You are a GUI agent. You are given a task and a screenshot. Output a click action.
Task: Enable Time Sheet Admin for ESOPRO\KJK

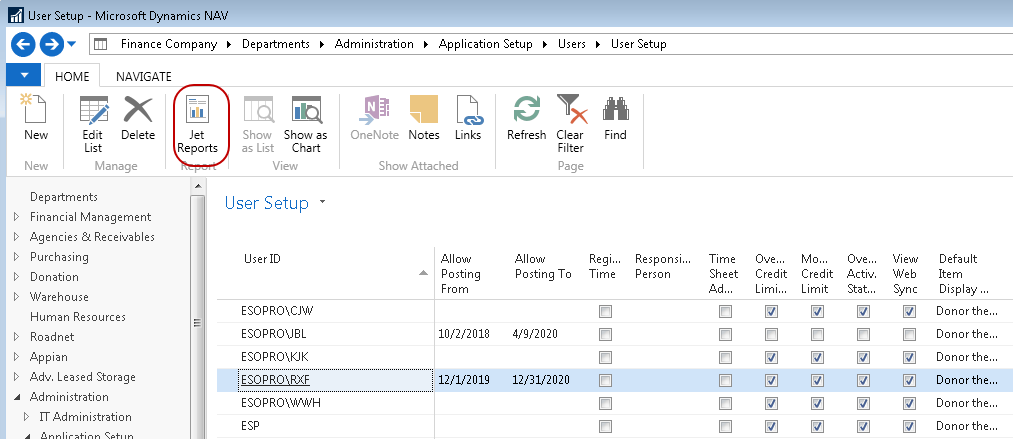click(725, 357)
